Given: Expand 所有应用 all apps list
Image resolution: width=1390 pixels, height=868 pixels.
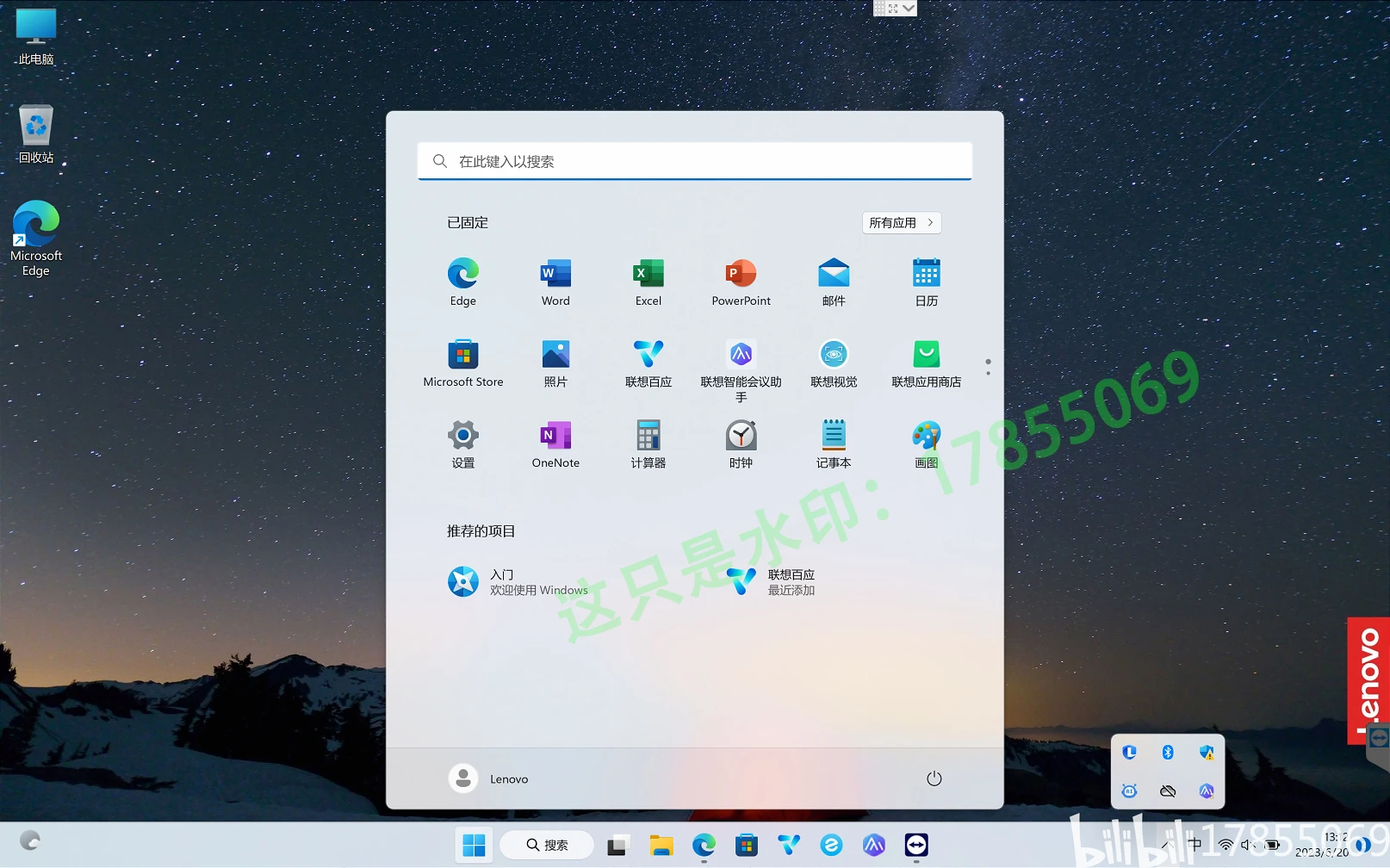Looking at the screenshot, I should coord(902,222).
